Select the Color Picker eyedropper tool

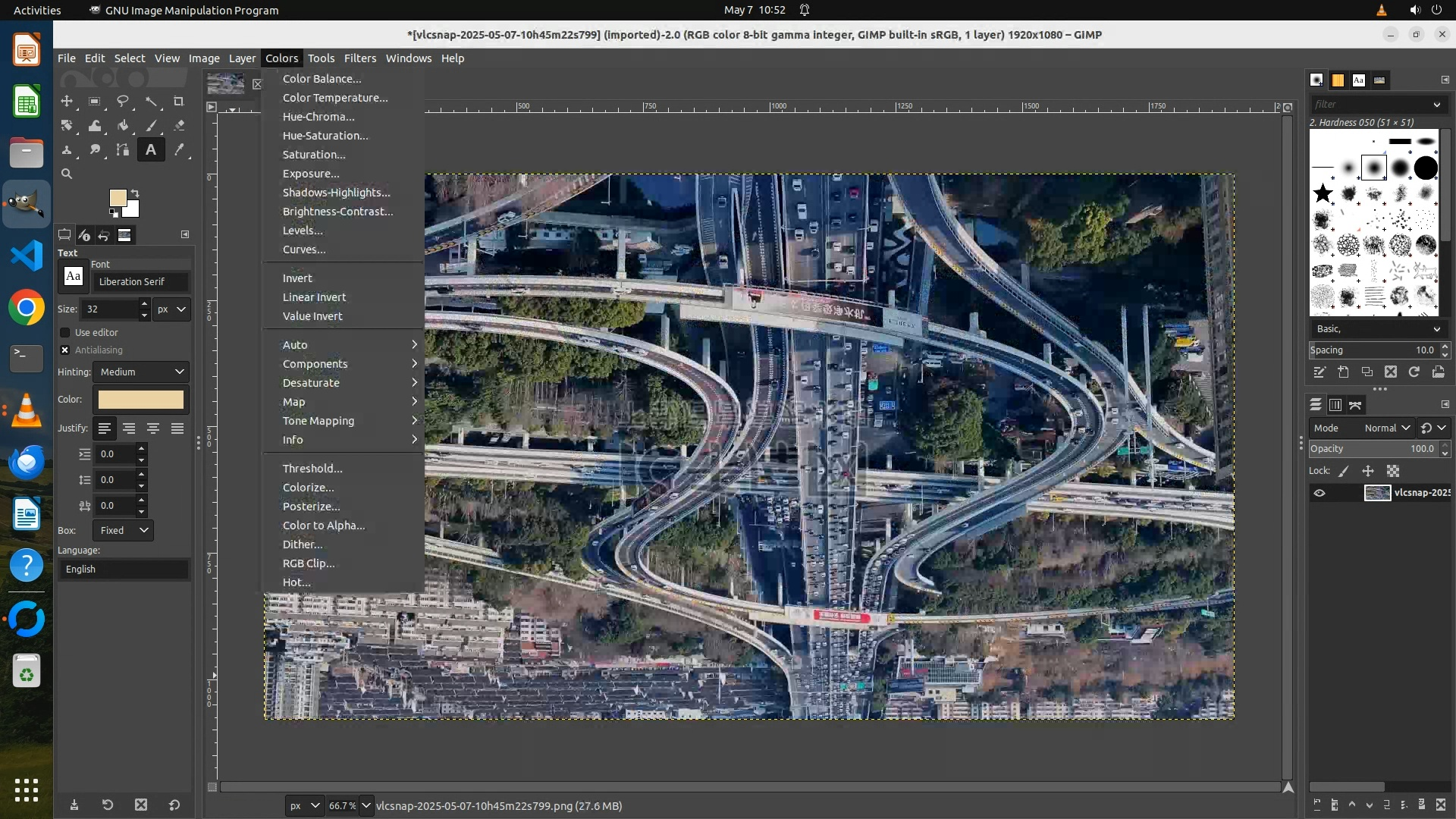(x=179, y=150)
